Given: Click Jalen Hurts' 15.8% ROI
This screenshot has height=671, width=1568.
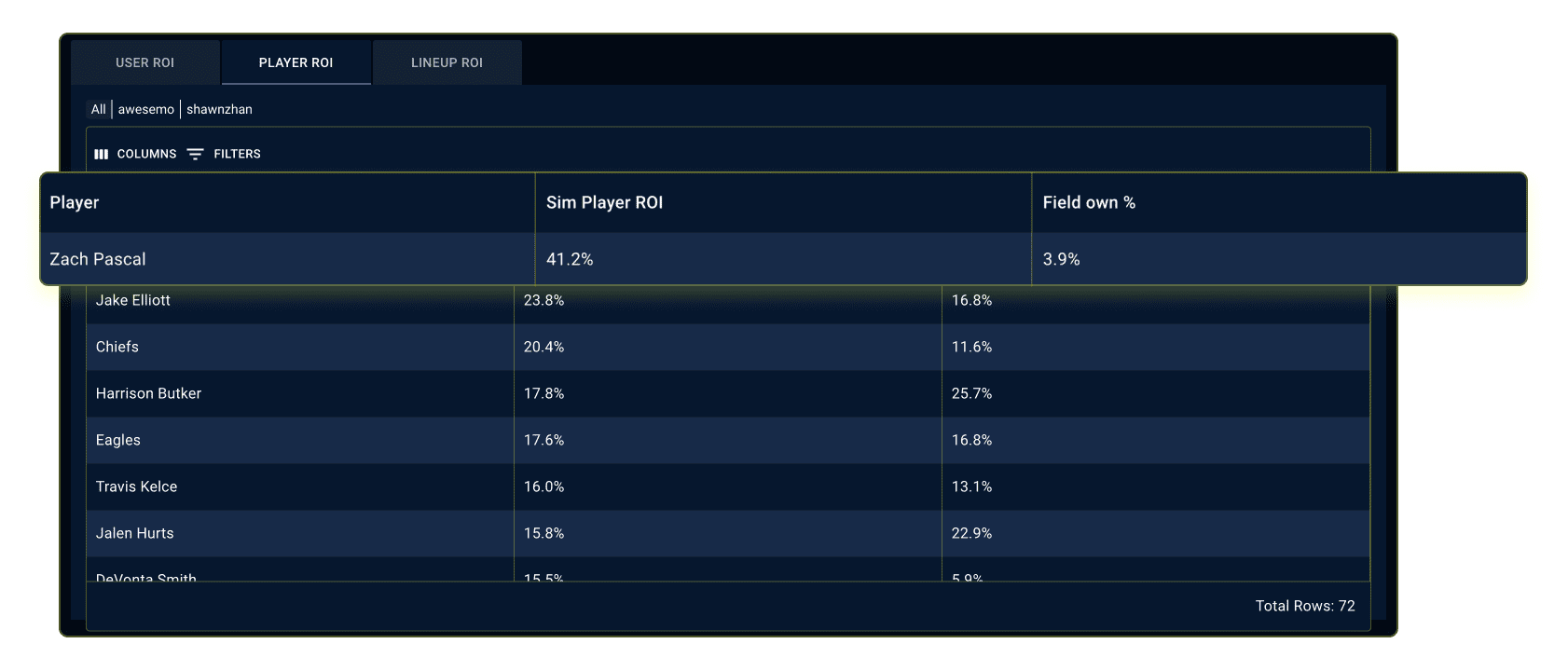Looking at the screenshot, I should pyautogui.click(x=543, y=533).
